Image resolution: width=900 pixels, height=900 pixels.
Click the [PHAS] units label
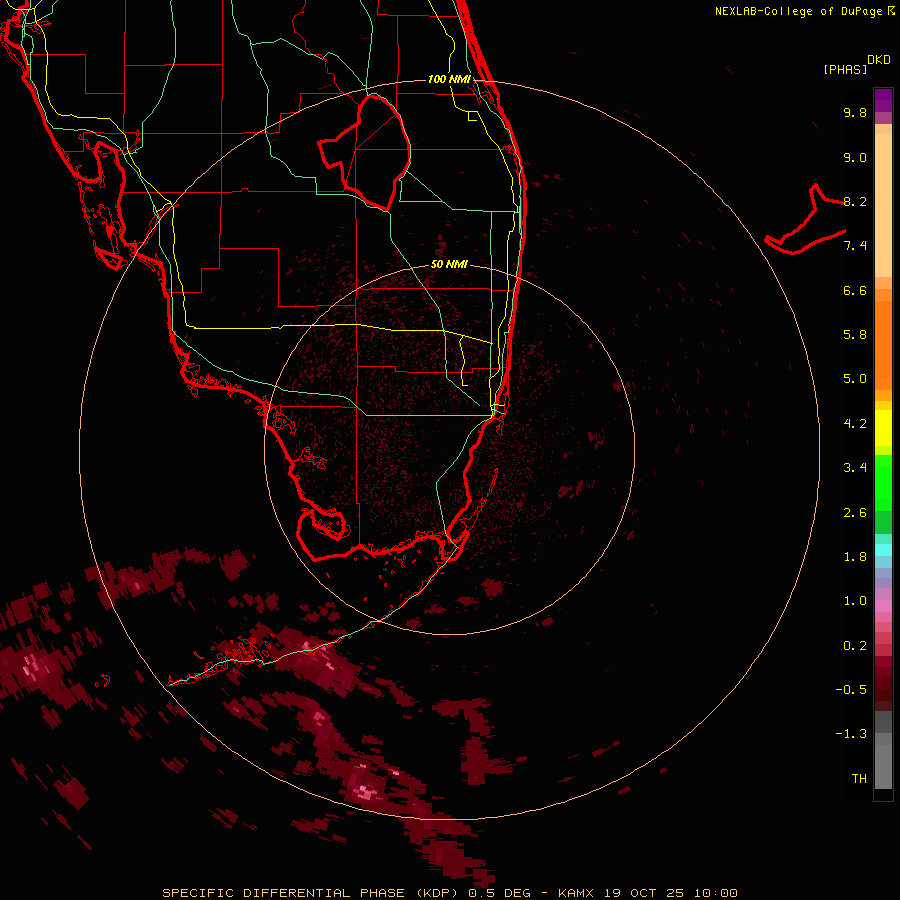point(845,69)
